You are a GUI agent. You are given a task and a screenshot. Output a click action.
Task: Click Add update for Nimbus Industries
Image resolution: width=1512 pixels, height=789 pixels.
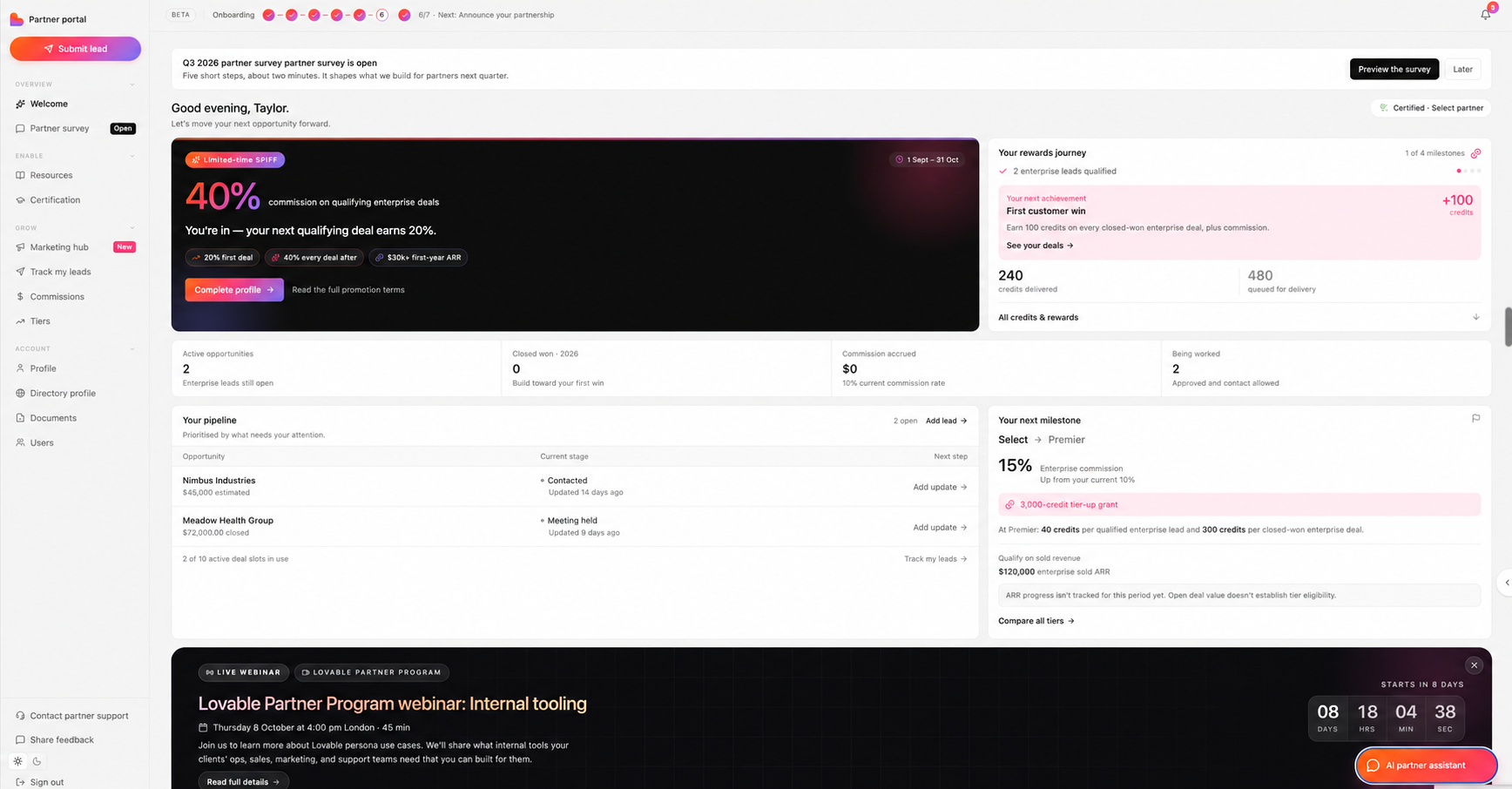point(940,487)
